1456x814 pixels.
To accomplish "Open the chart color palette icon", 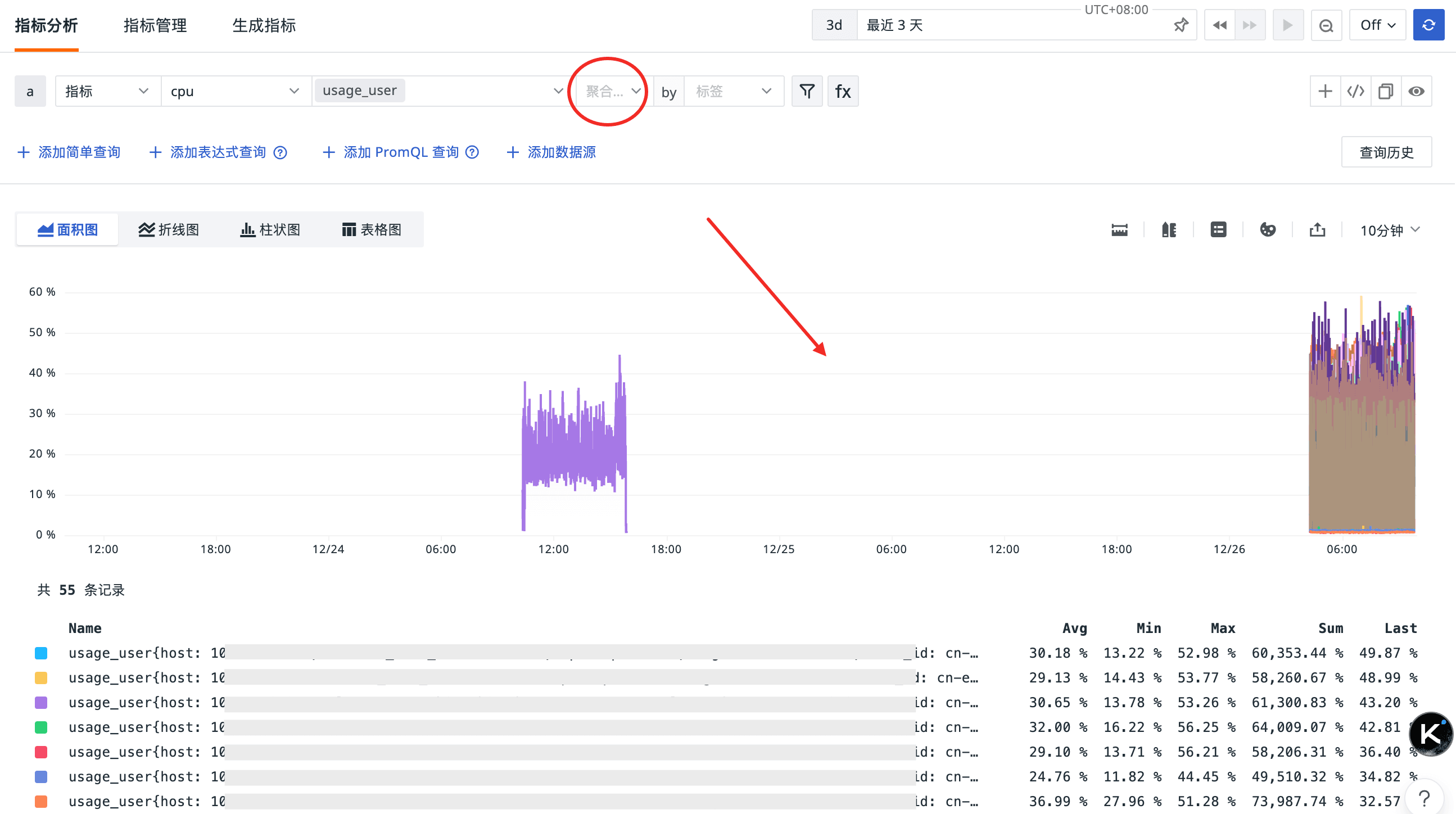I will (1267, 229).
